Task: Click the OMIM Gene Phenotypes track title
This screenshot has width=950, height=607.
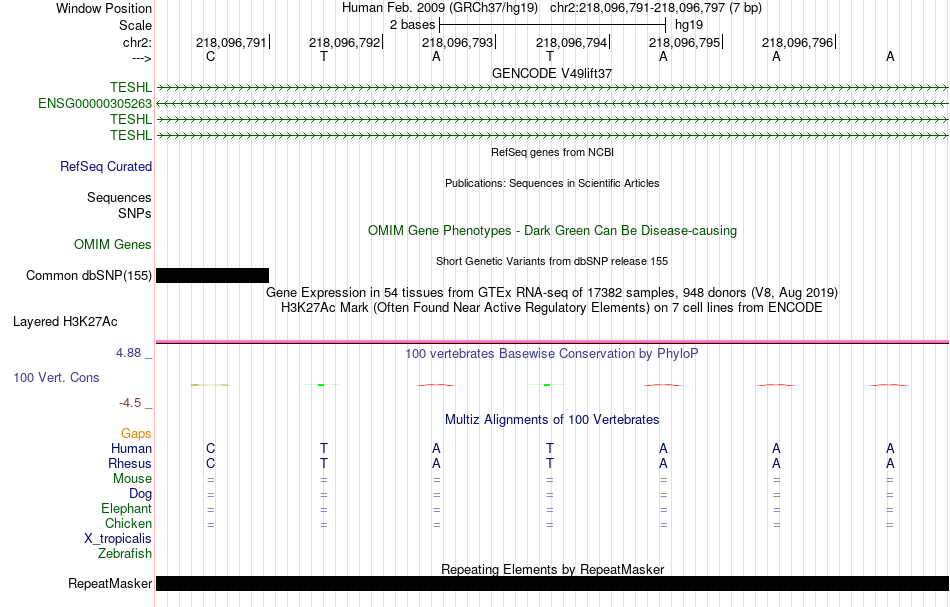Action: pyautogui.click(x=552, y=230)
